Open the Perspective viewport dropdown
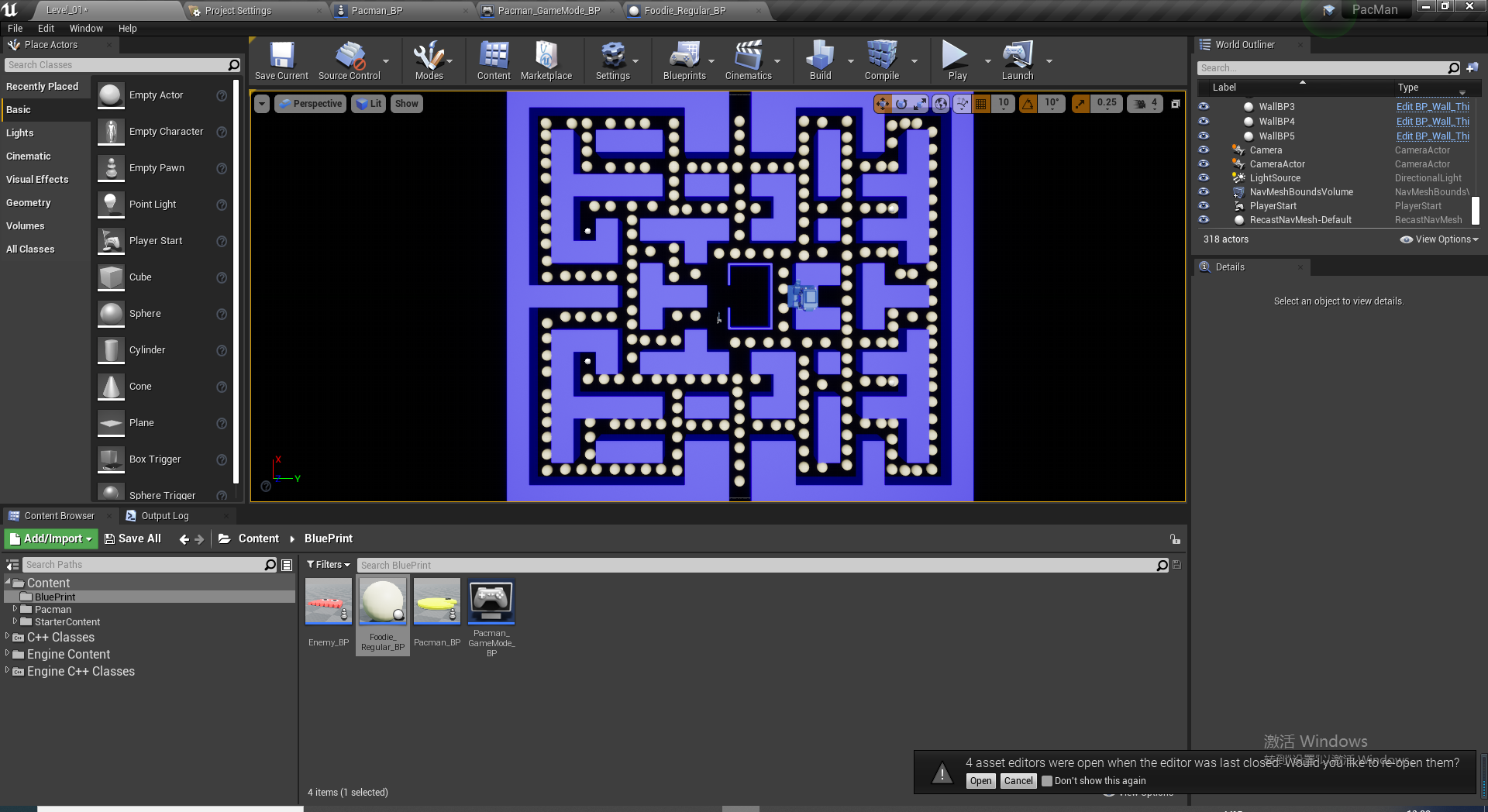Screen dimensions: 1488x812 coord(310,103)
